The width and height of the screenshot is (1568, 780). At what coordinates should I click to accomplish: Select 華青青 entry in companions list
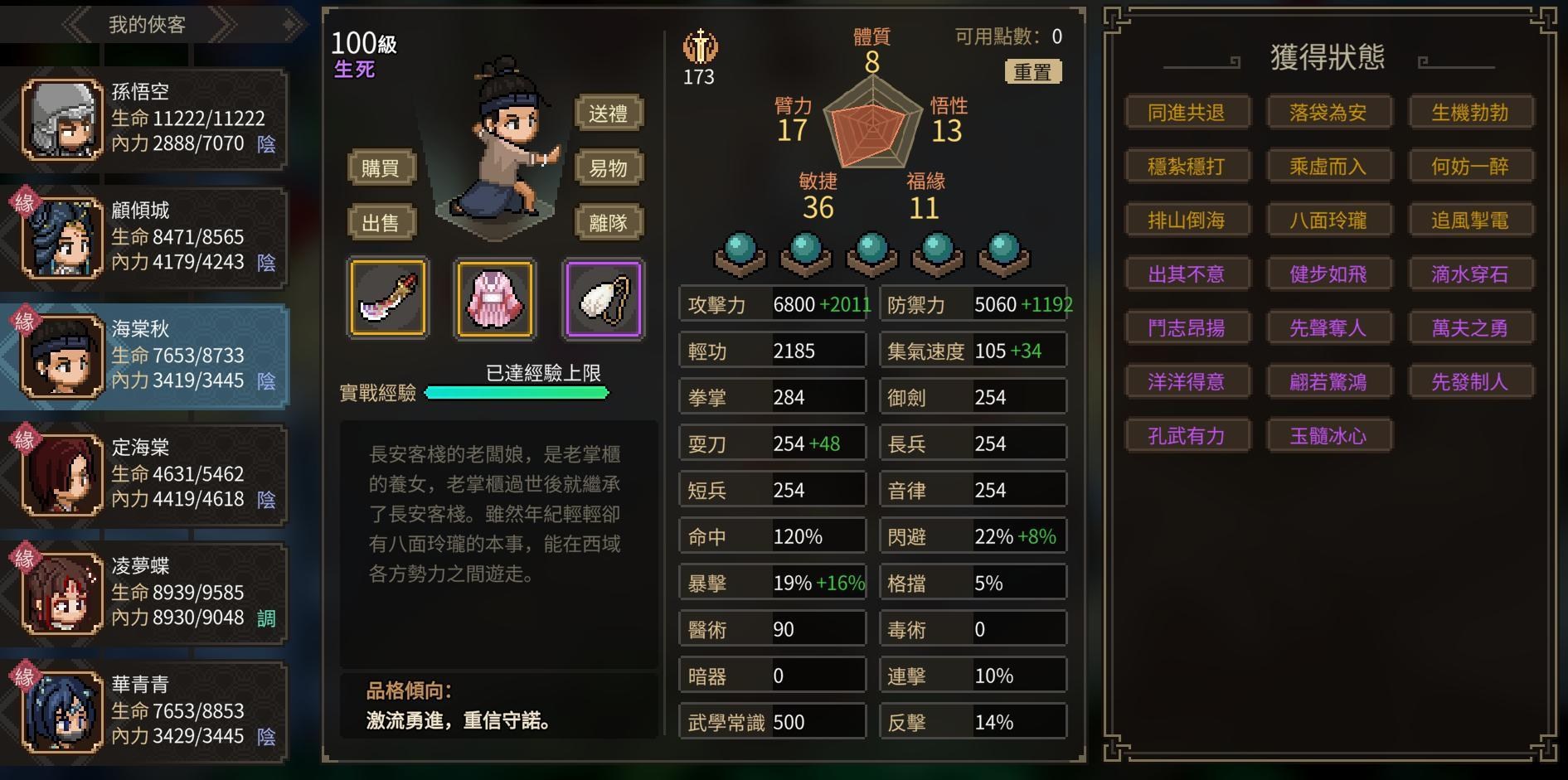click(x=145, y=711)
